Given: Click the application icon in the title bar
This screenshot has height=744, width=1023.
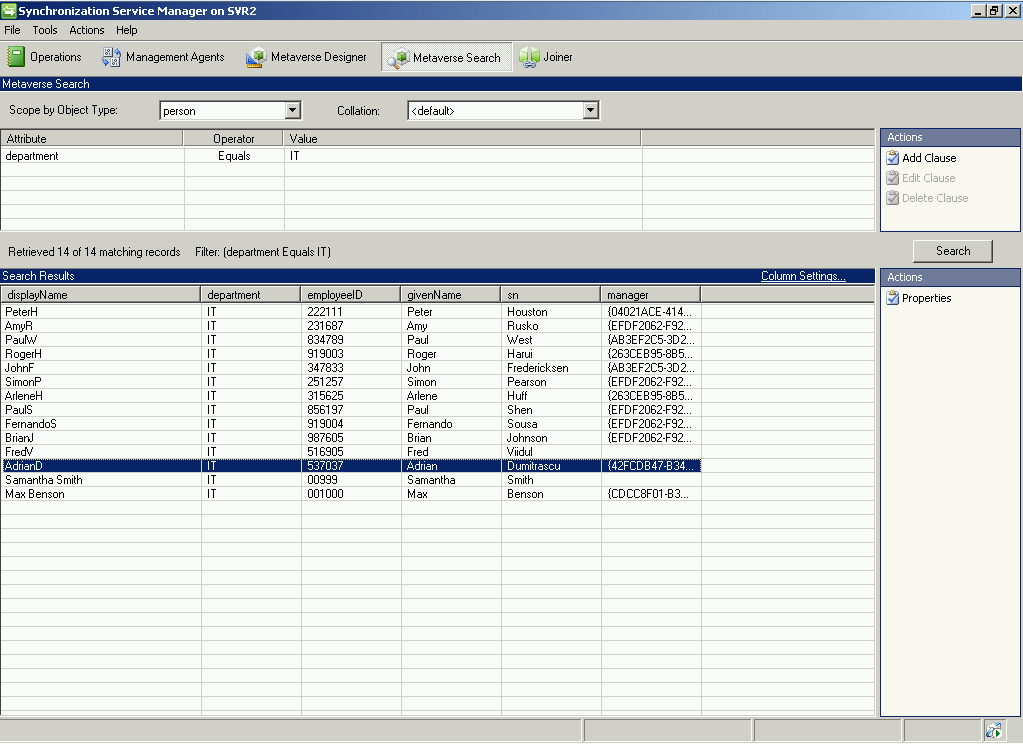Looking at the screenshot, I should pyautogui.click(x=8, y=10).
